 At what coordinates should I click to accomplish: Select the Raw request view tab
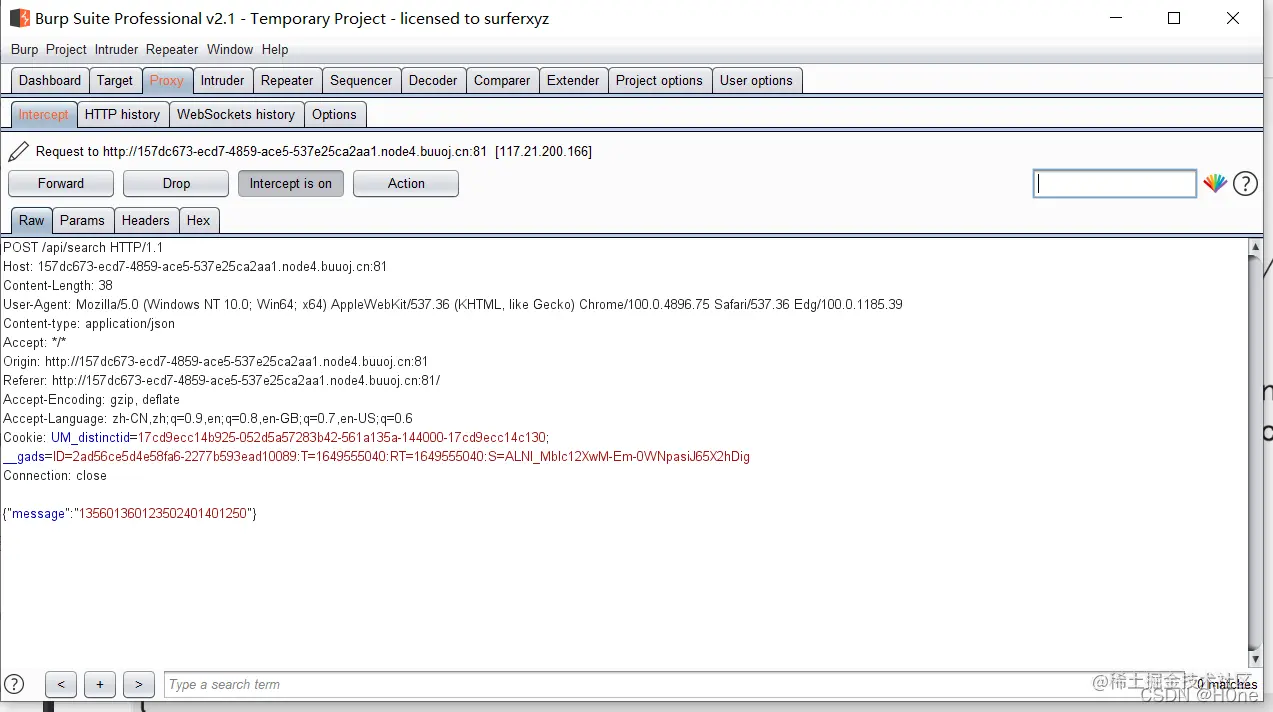(x=31, y=220)
